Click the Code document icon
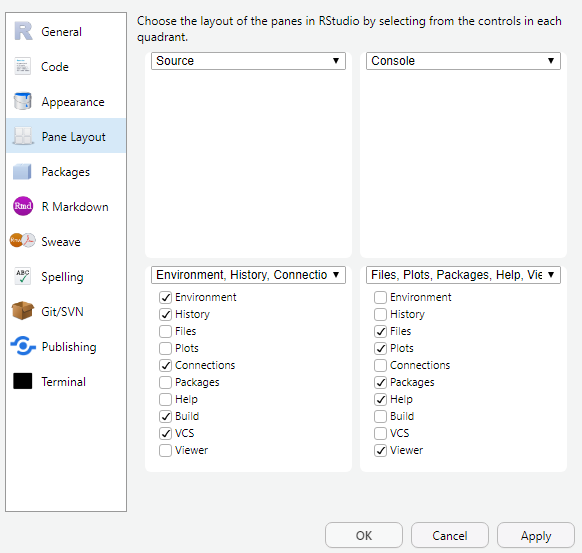582x553 pixels. tap(23, 66)
